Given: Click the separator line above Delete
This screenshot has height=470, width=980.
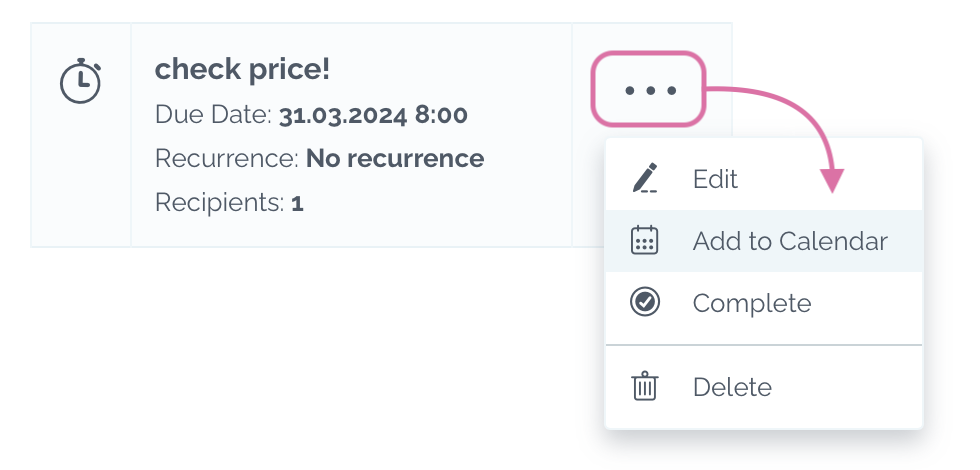Looking at the screenshot, I should (764, 344).
